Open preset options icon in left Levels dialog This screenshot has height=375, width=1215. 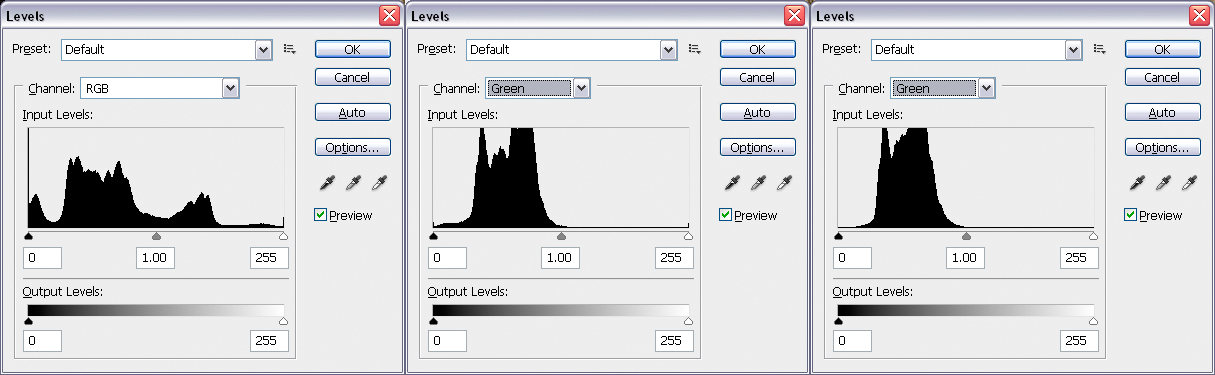[290, 48]
